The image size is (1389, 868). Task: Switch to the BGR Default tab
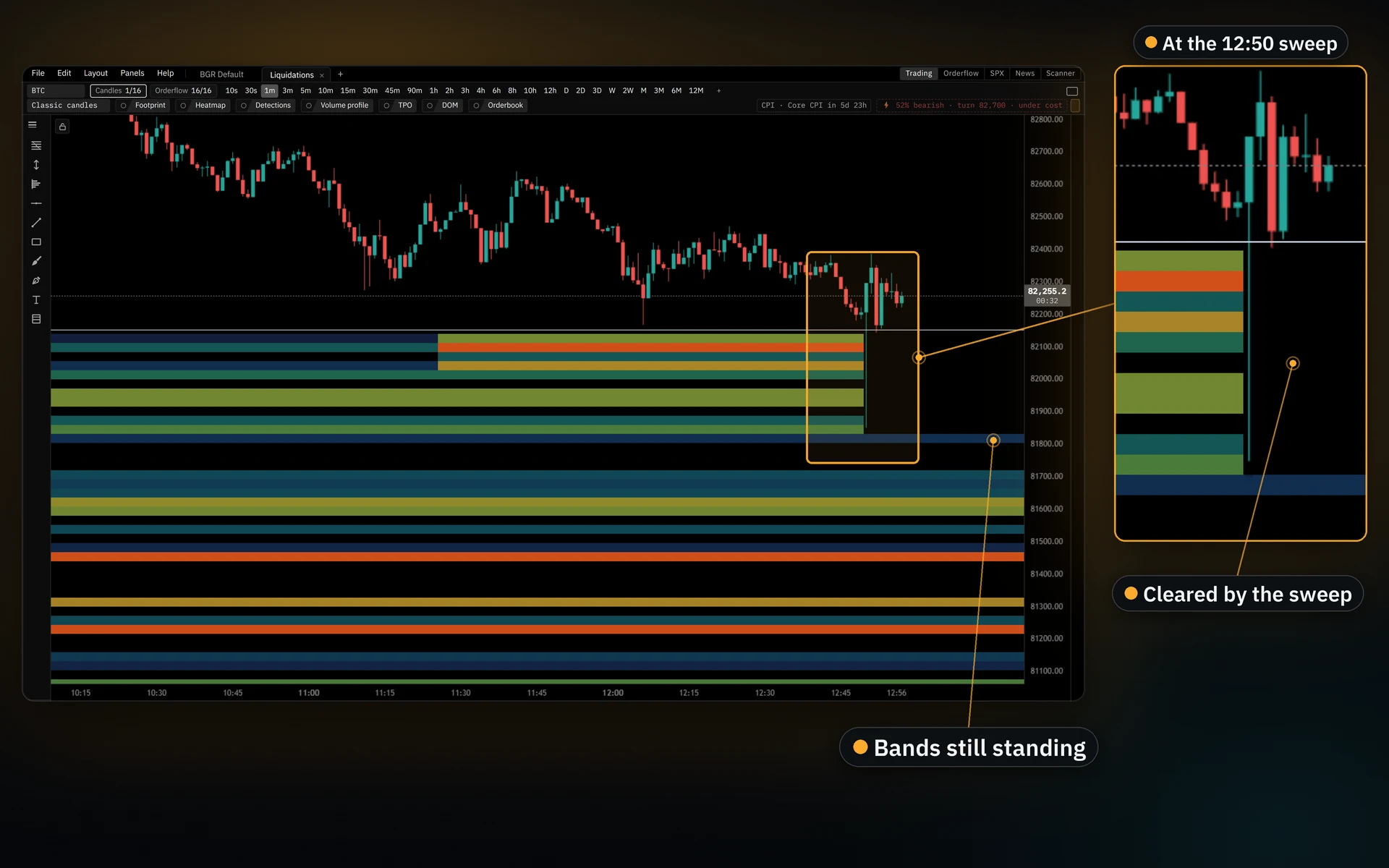(x=221, y=75)
